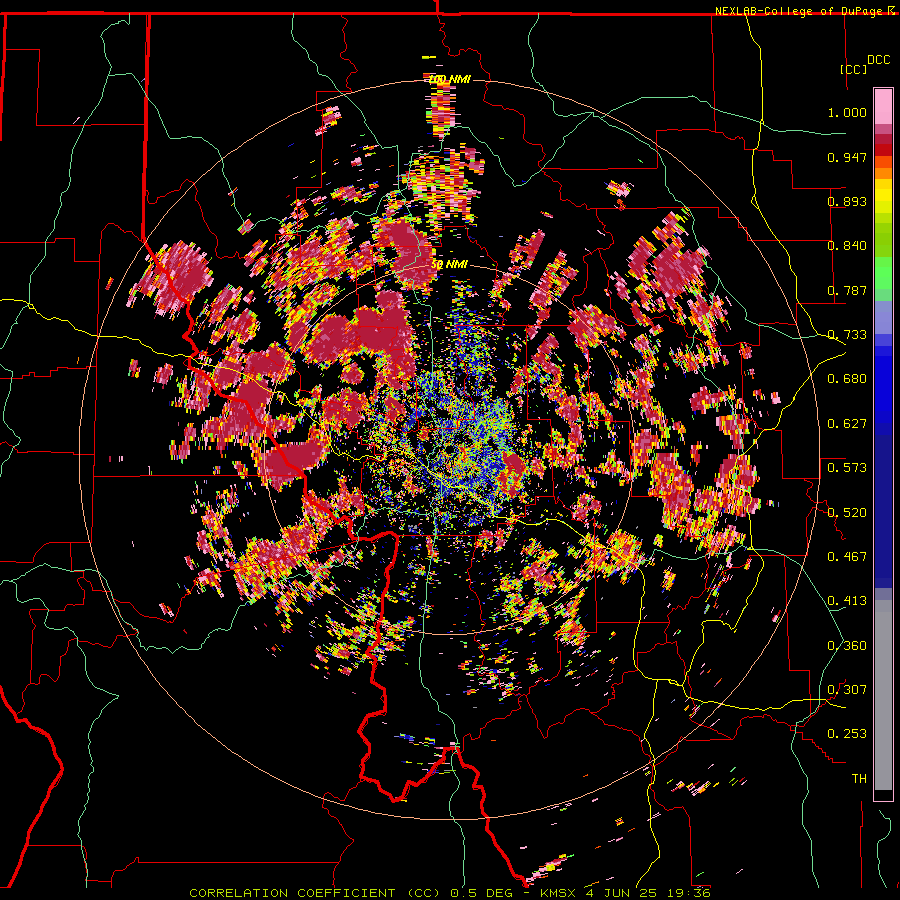Click the 50 NMI range ring label
The height and width of the screenshot is (900, 900).
pos(449,264)
